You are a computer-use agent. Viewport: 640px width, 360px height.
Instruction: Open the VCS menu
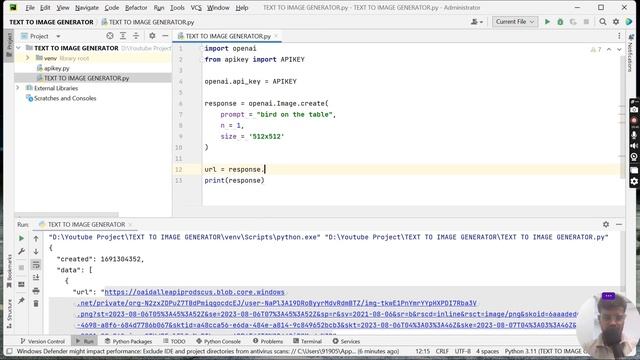[196, 7]
